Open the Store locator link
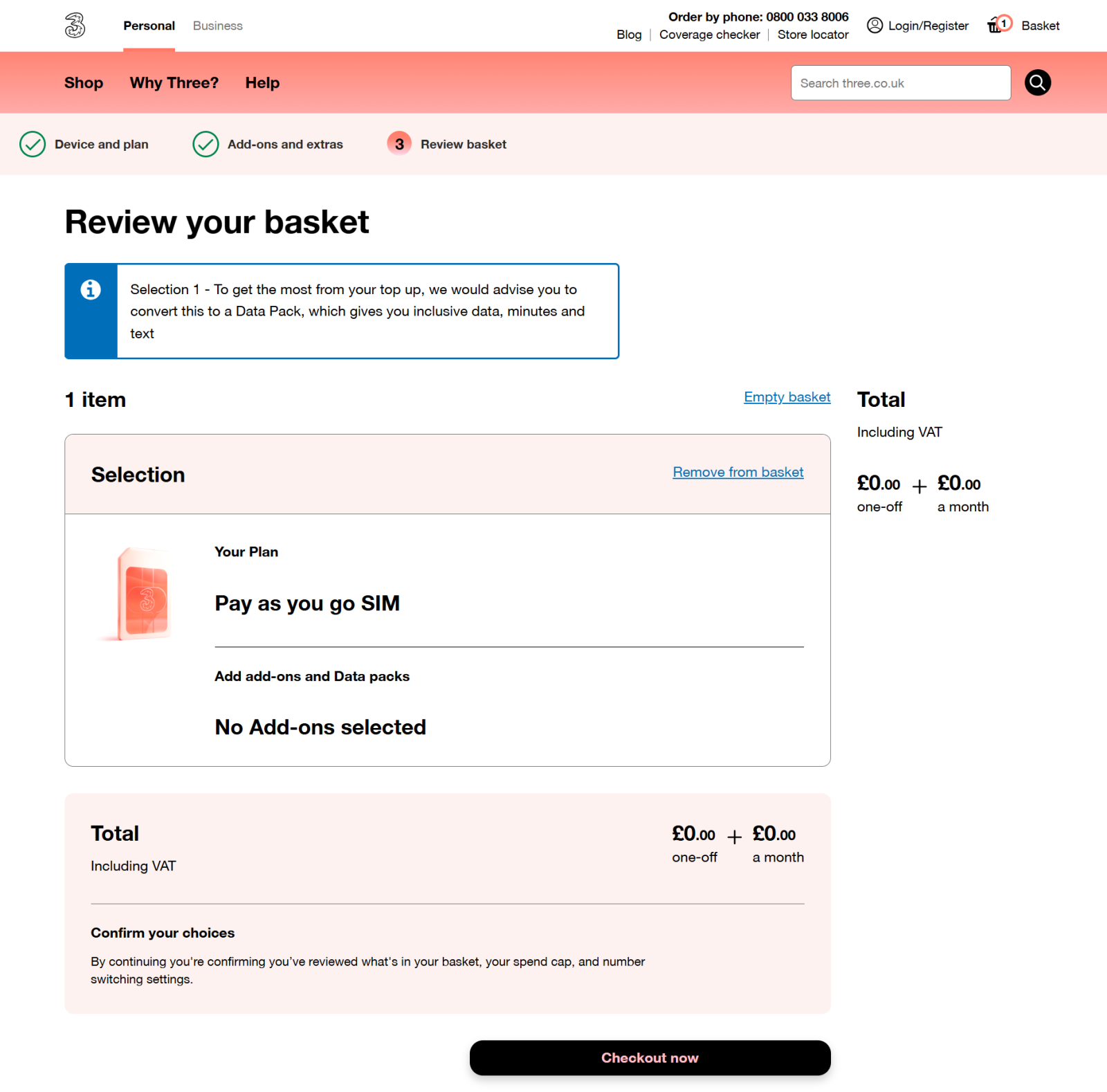 coord(812,35)
